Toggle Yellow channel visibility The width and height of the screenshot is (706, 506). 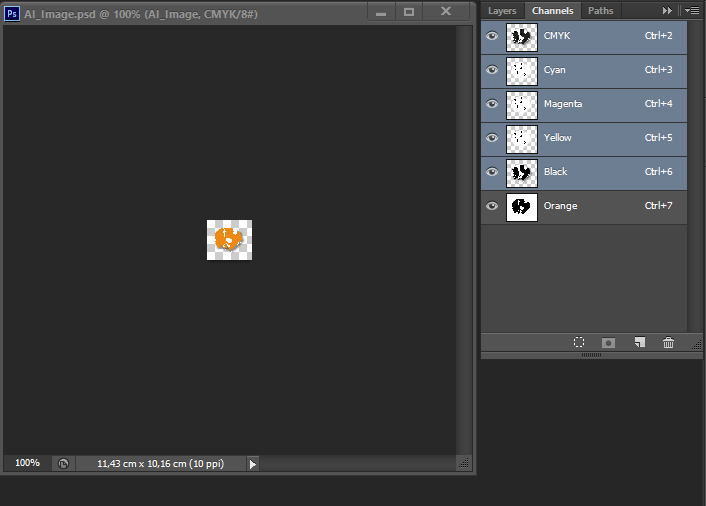(492, 138)
